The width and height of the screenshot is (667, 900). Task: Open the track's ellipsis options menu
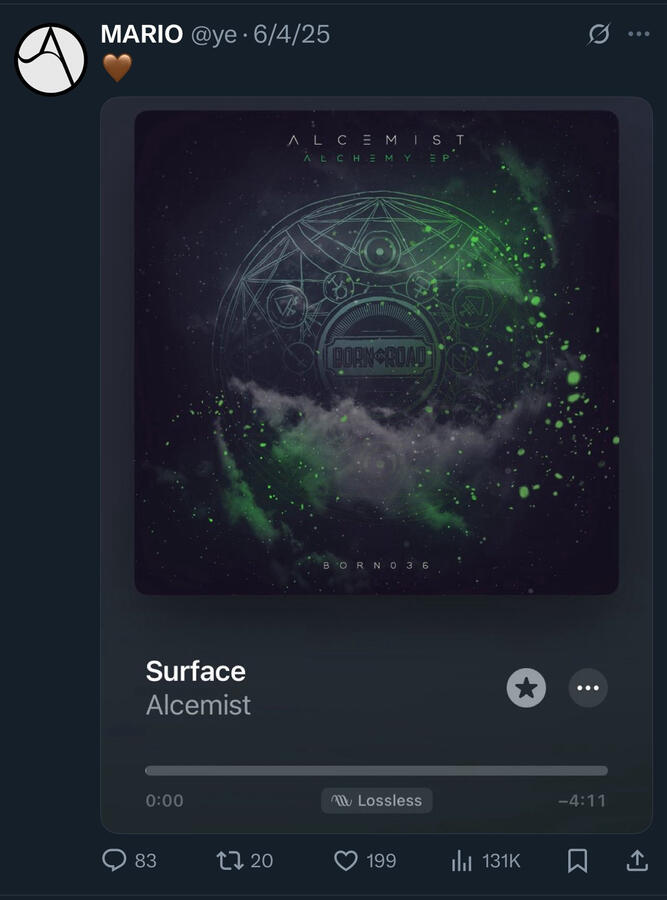588,688
